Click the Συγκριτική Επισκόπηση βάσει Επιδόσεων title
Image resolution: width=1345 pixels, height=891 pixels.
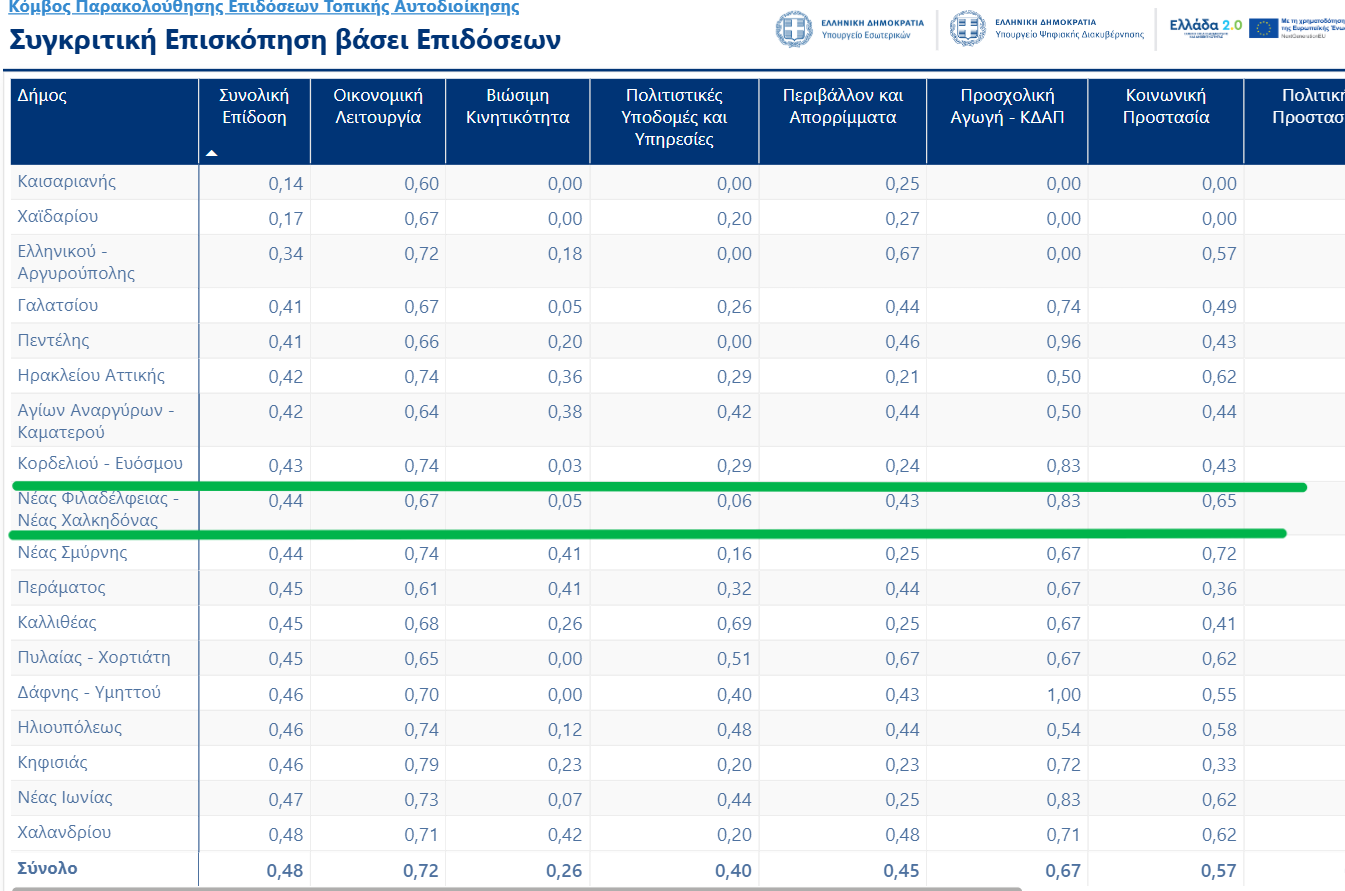click(x=285, y=41)
